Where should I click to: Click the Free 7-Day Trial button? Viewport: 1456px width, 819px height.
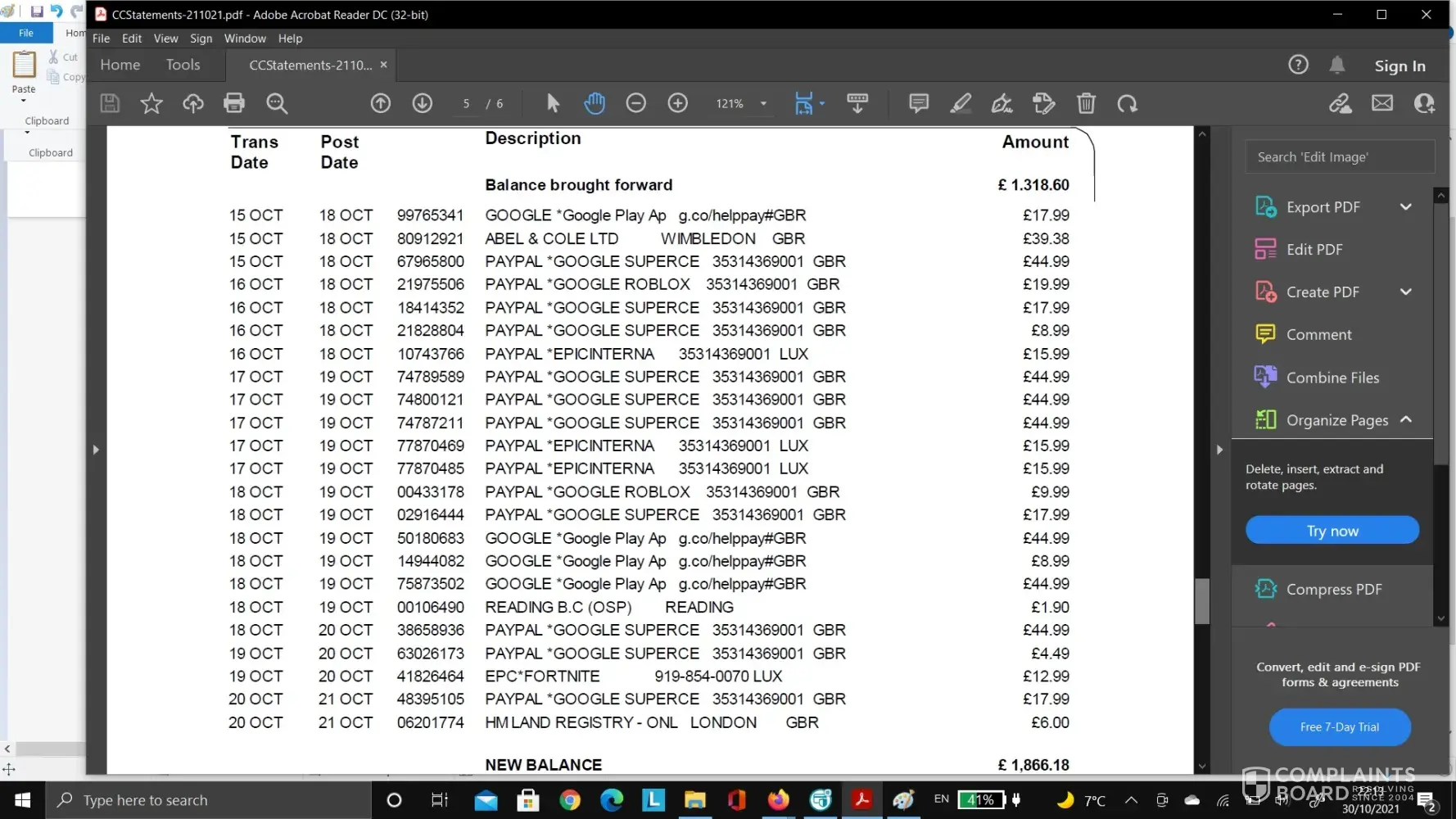point(1340,727)
